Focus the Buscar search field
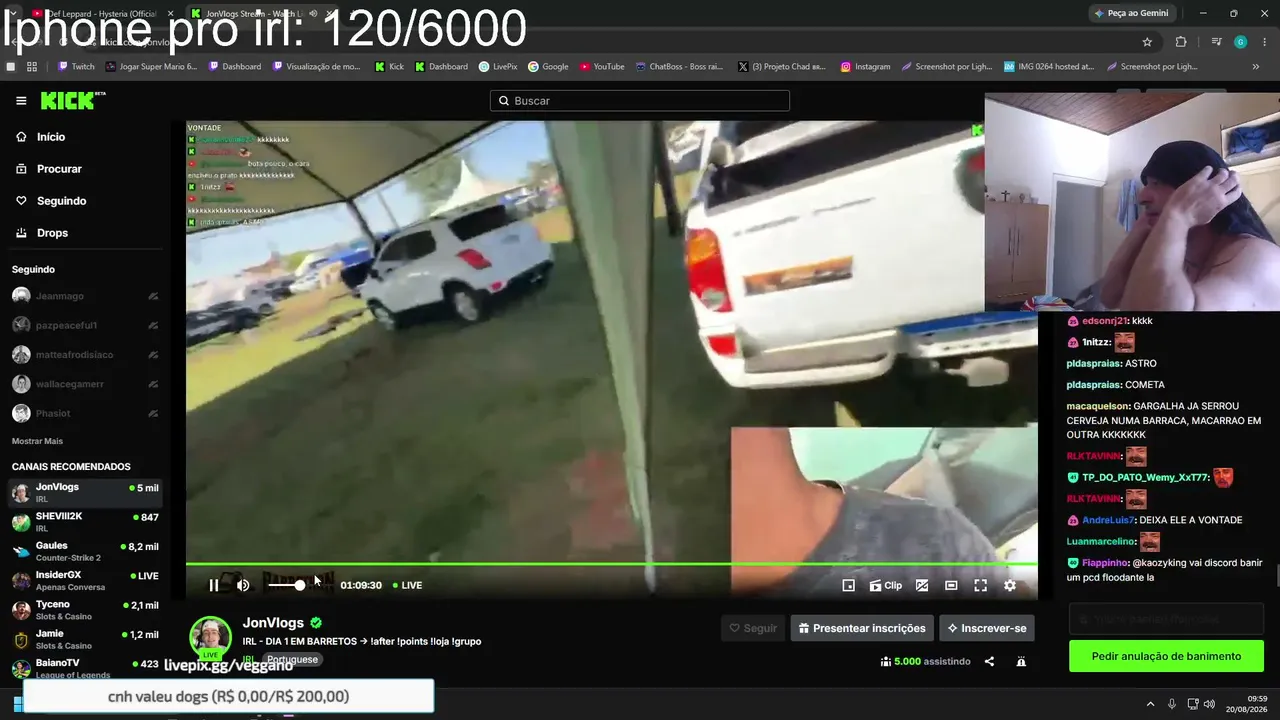This screenshot has height=720, width=1280. point(640,101)
